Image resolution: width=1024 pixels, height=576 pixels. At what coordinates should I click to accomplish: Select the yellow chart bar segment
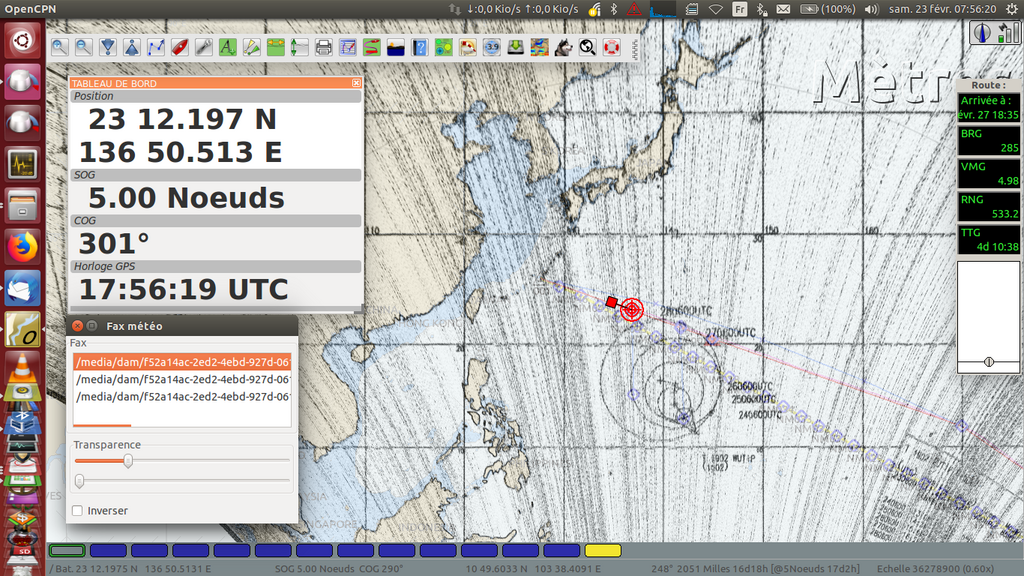[x=603, y=551]
